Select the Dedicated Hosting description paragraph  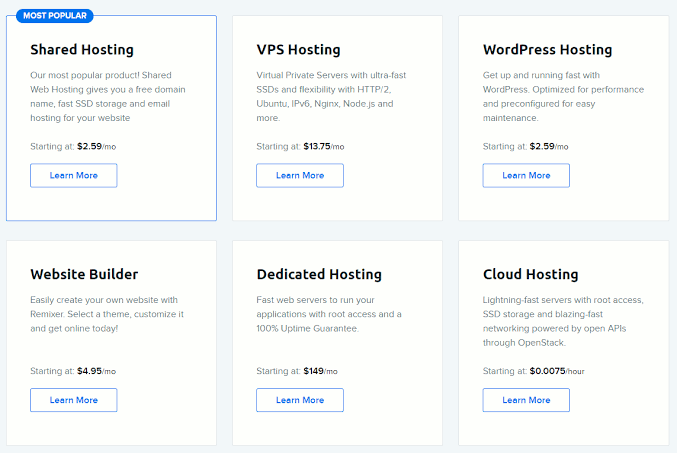click(x=329, y=314)
